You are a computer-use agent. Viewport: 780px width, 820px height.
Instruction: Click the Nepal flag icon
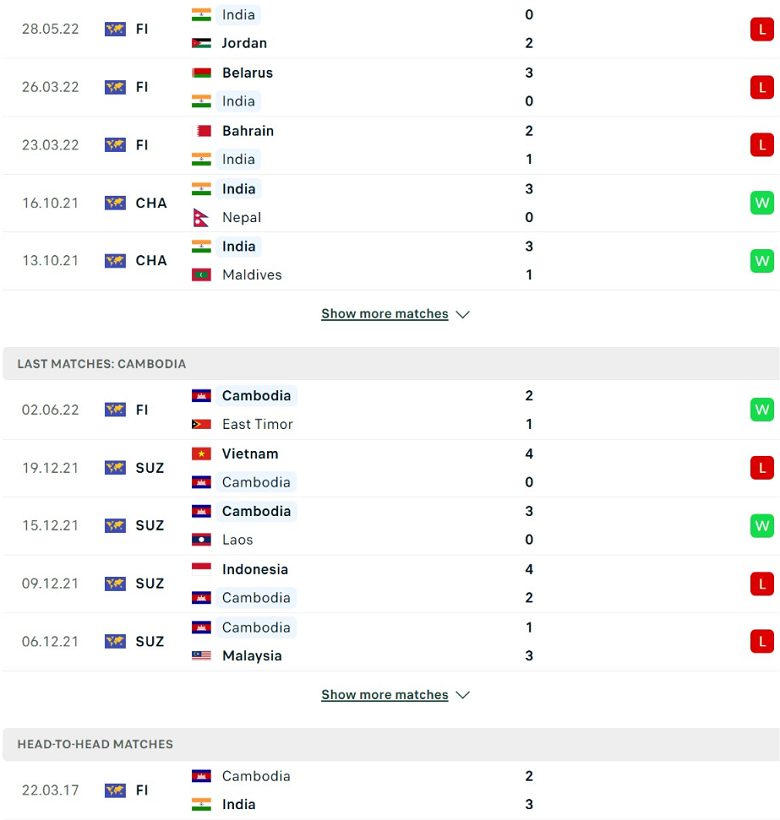(x=201, y=218)
